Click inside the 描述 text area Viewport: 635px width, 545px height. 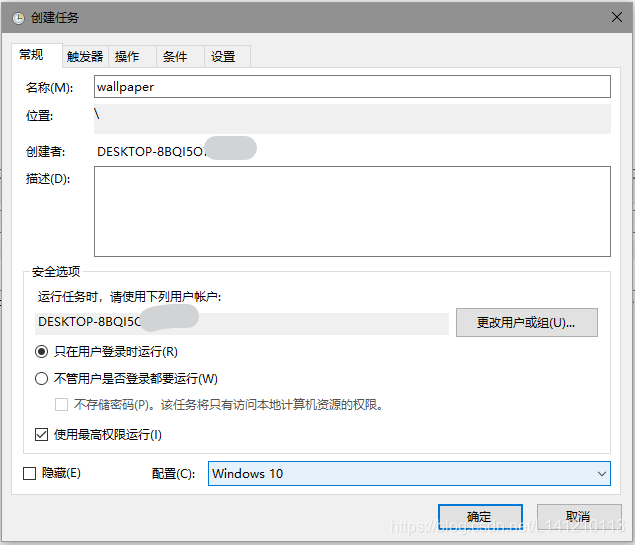point(352,211)
